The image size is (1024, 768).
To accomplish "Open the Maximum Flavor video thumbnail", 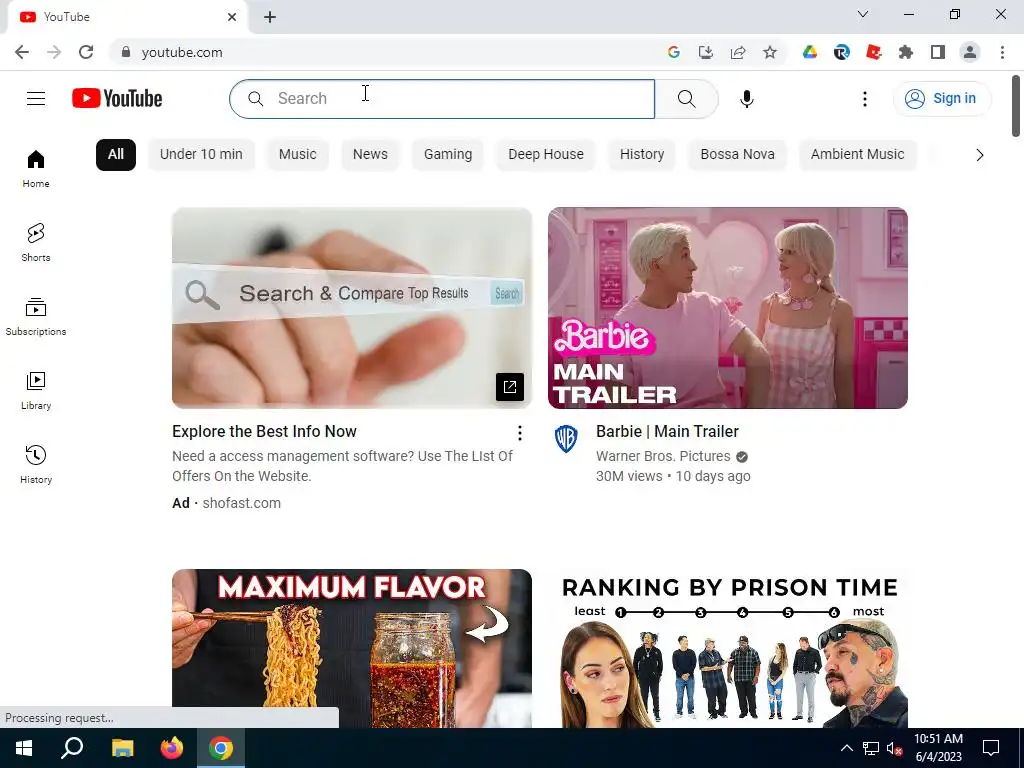I will 352,648.
